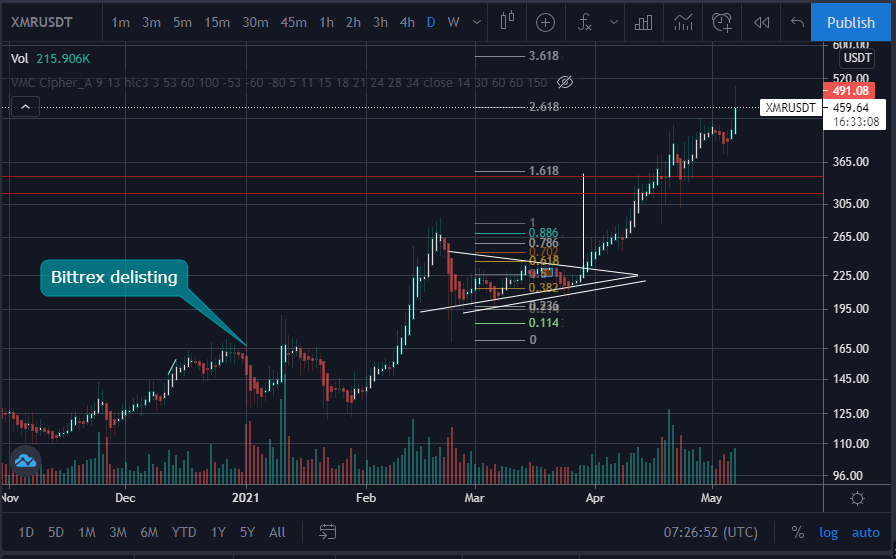Open the bar chart financials icon

643,22
